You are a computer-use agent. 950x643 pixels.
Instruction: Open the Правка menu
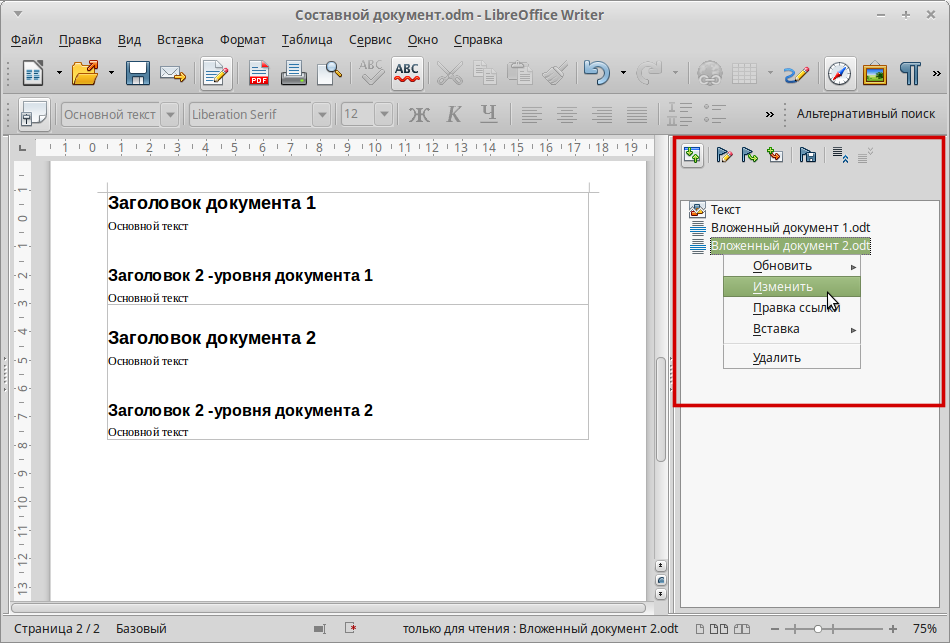[80, 40]
